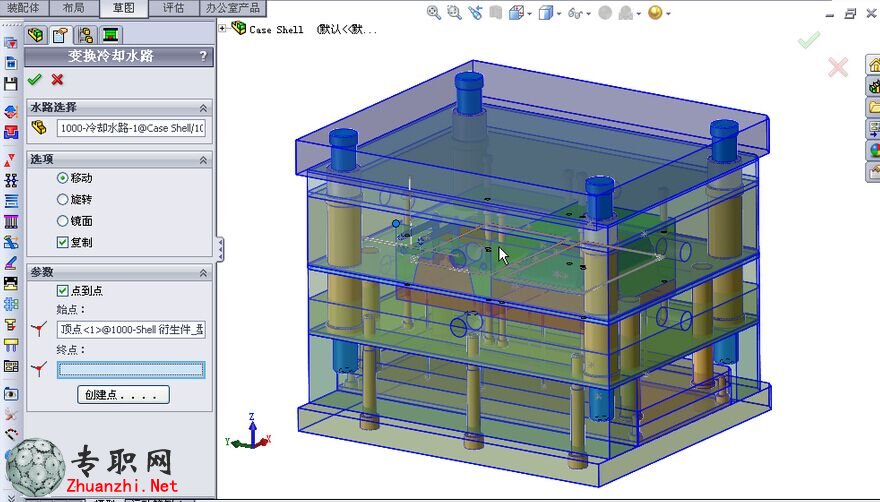Click the color wheel appearances icon on right
880x502 pixels.
tap(874, 150)
